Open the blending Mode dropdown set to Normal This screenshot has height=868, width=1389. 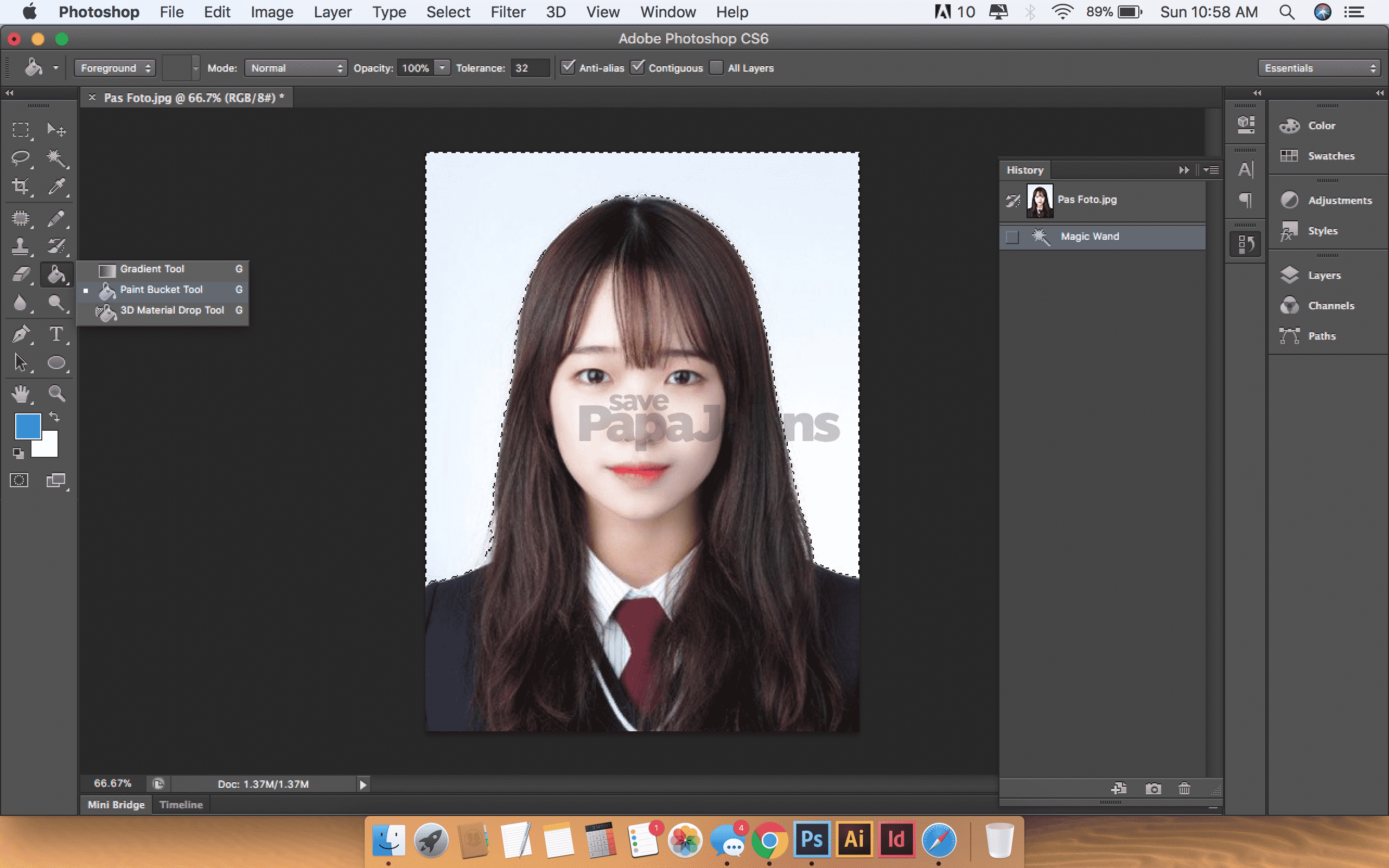[x=296, y=68]
